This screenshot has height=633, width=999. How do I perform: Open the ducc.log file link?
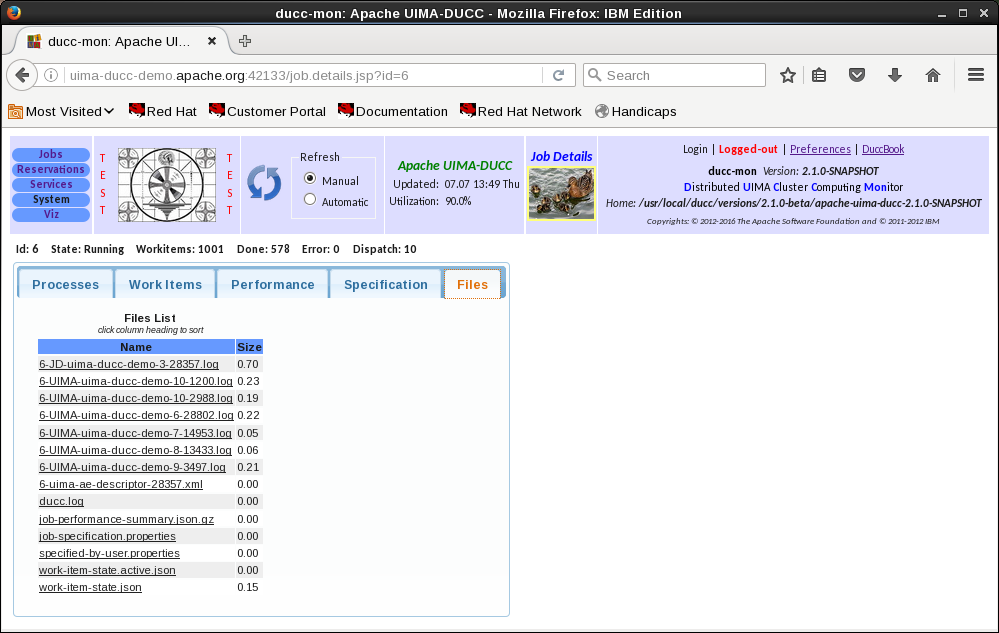[x=61, y=501]
